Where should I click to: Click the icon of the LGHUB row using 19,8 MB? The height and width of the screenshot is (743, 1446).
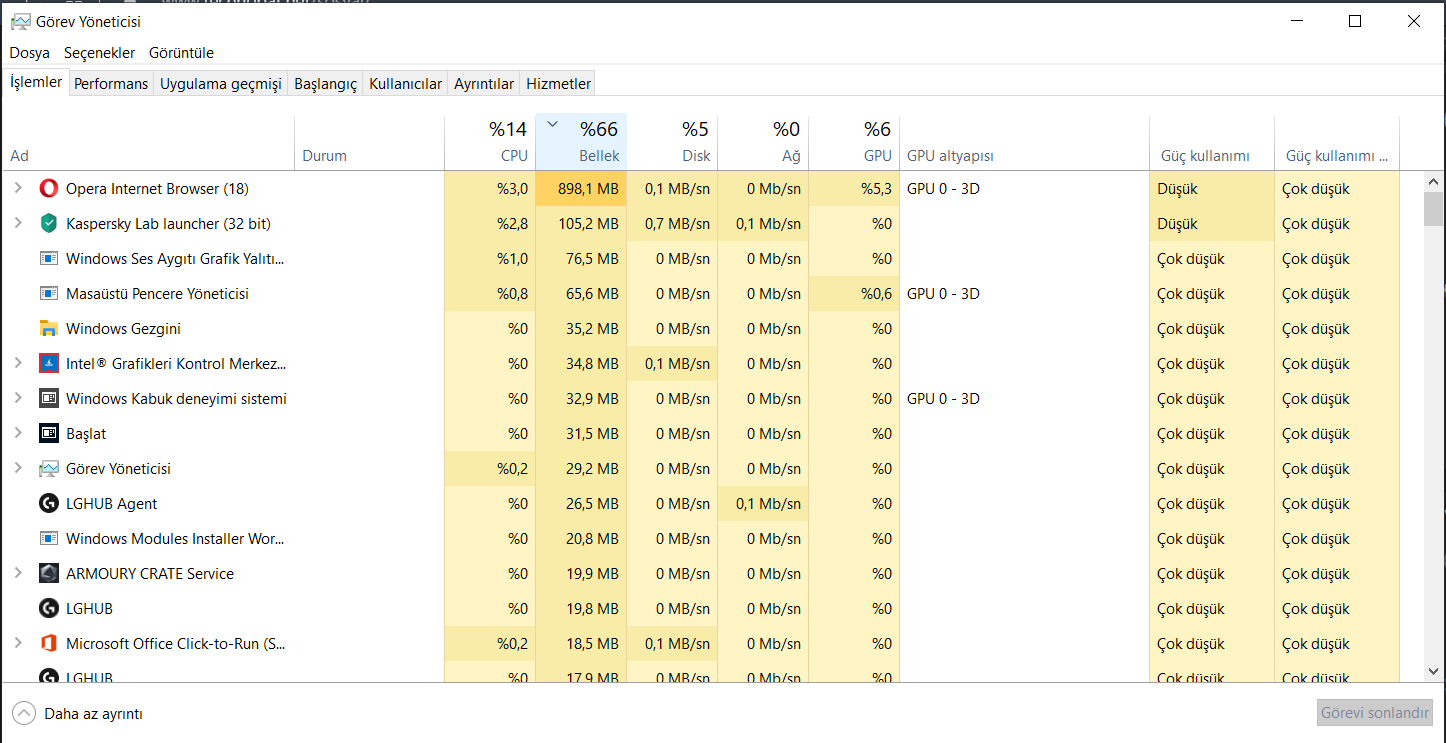coord(49,609)
